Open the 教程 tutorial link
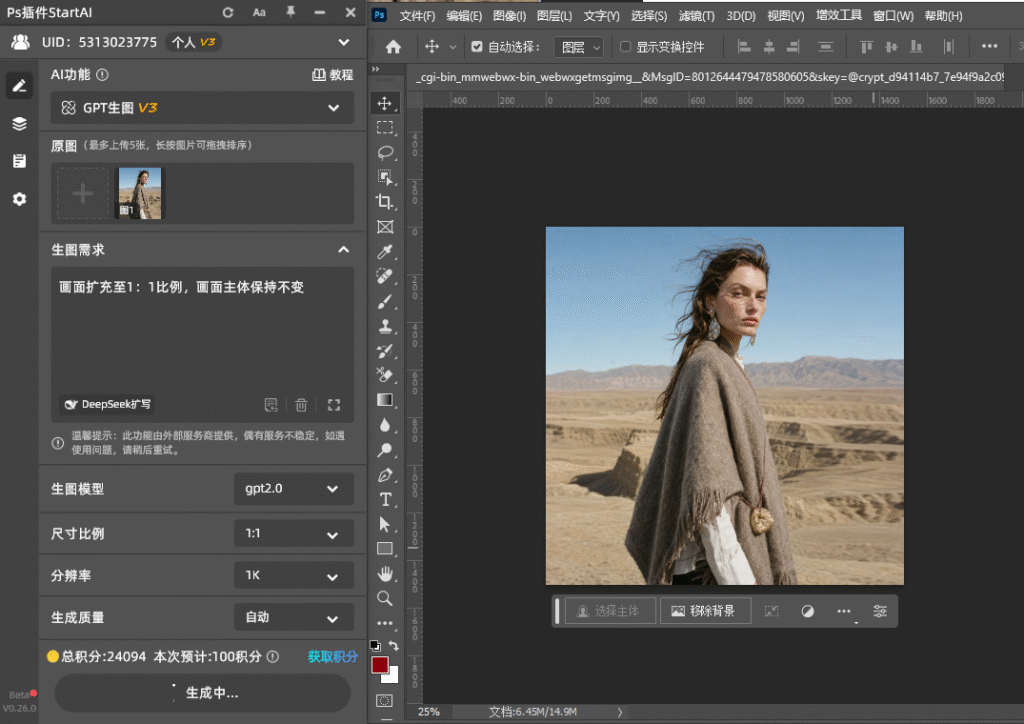This screenshot has width=1024, height=724. [333, 75]
